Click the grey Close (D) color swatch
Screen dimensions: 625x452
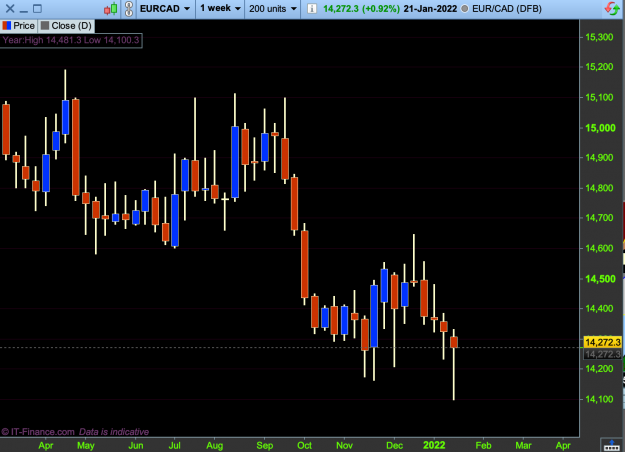45,26
